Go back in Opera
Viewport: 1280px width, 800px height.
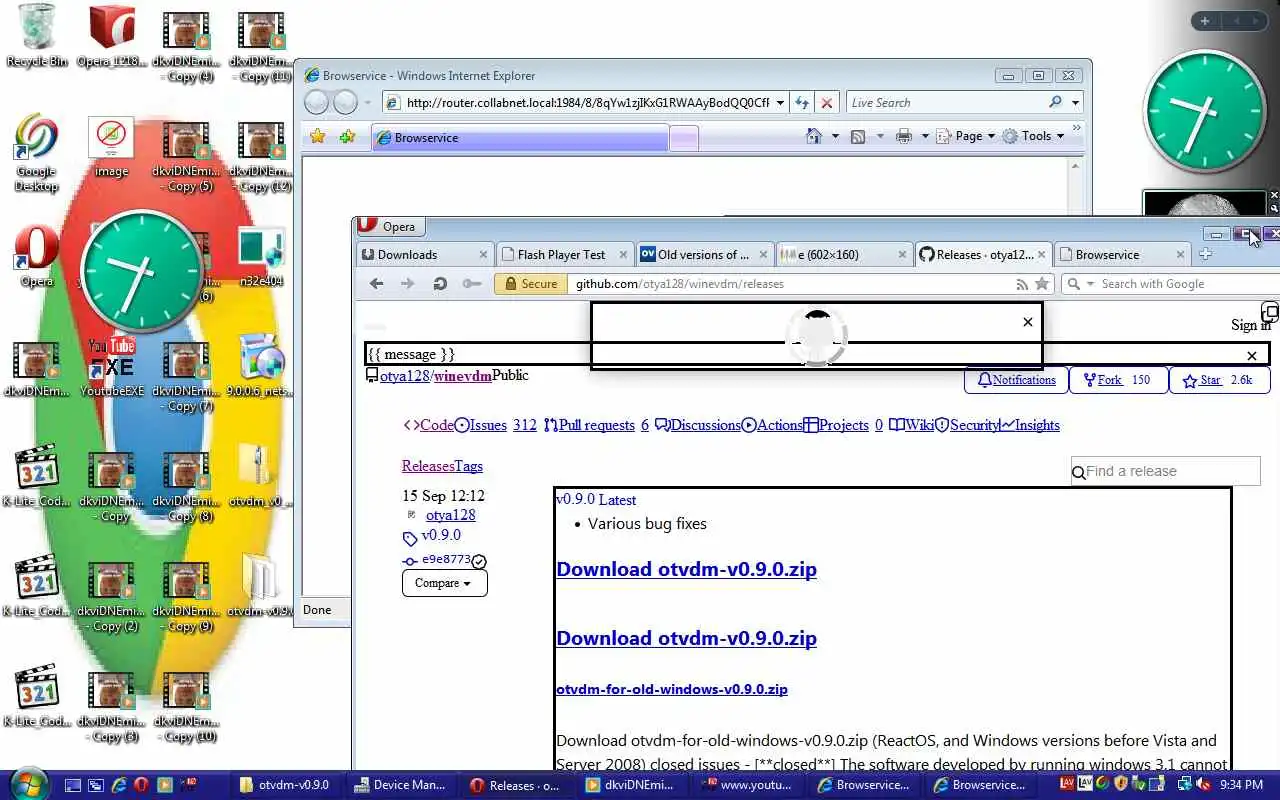coord(376,284)
